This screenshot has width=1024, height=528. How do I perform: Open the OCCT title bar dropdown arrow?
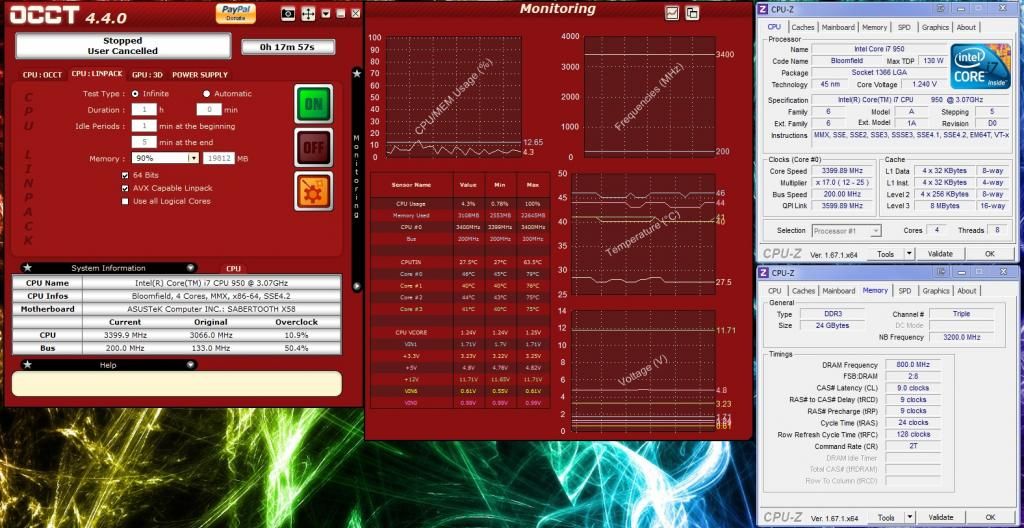(x=326, y=14)
